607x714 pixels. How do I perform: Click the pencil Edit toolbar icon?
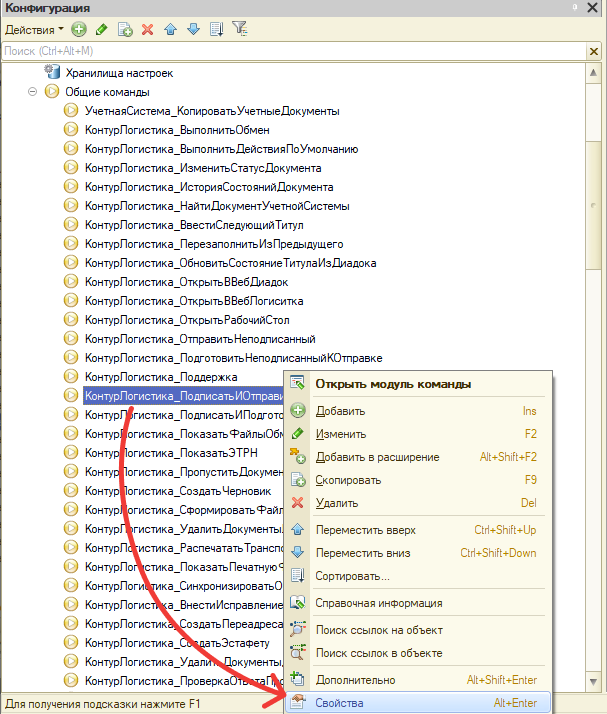[102, 30]
